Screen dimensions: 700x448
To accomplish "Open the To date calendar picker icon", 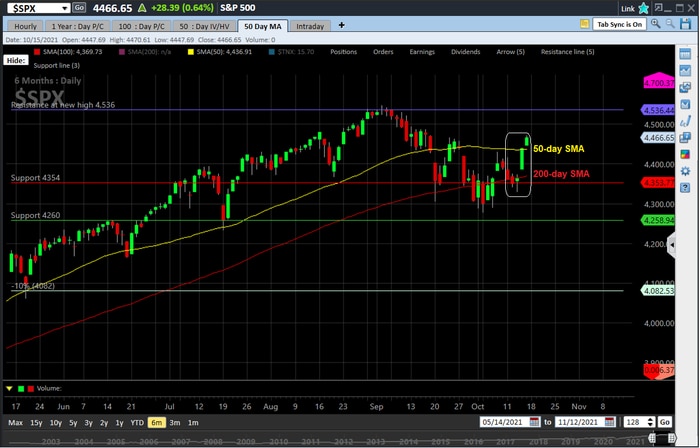I will click(x=610, y=422).
